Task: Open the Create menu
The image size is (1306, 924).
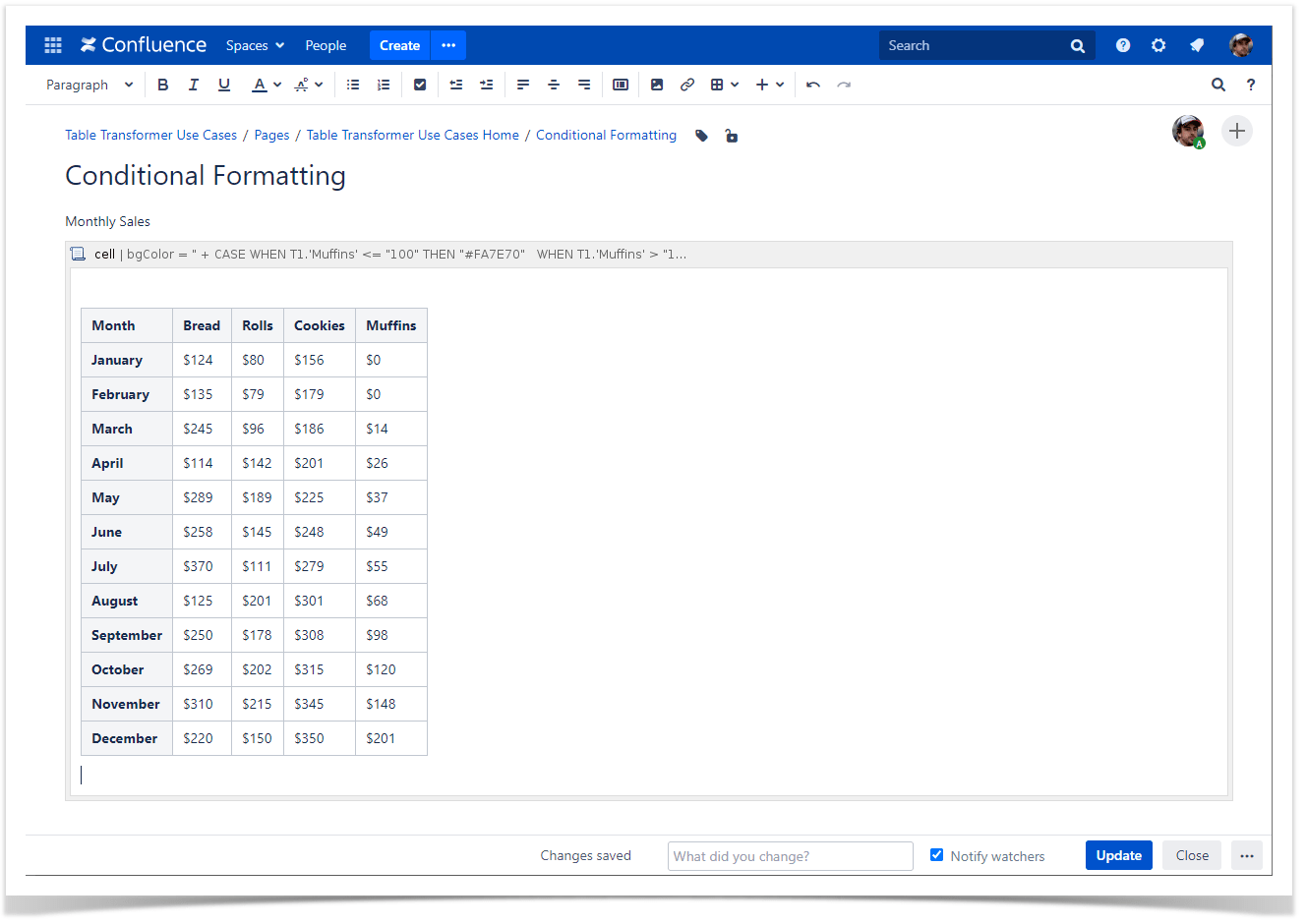Action: [x=399, y=45]
